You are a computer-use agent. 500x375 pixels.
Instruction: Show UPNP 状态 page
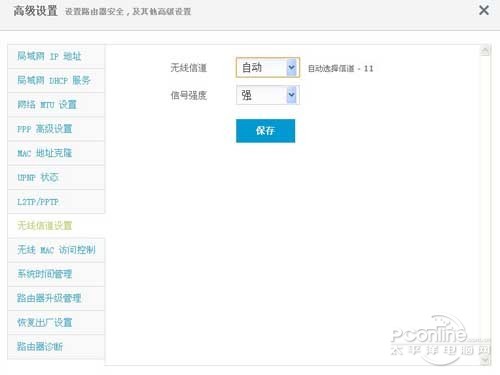[x=56, y=177]
